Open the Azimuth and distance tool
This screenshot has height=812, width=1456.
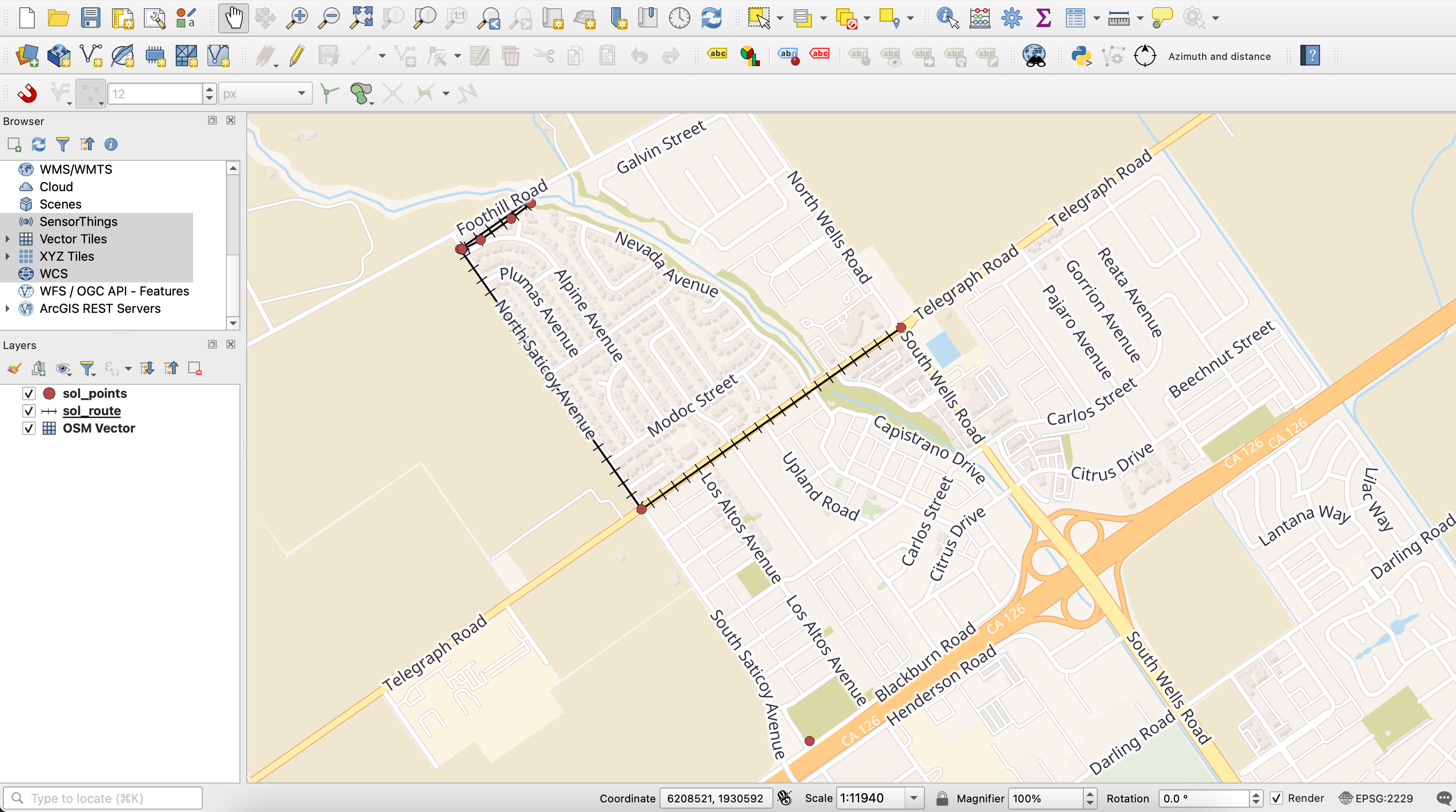point(1145,56)
